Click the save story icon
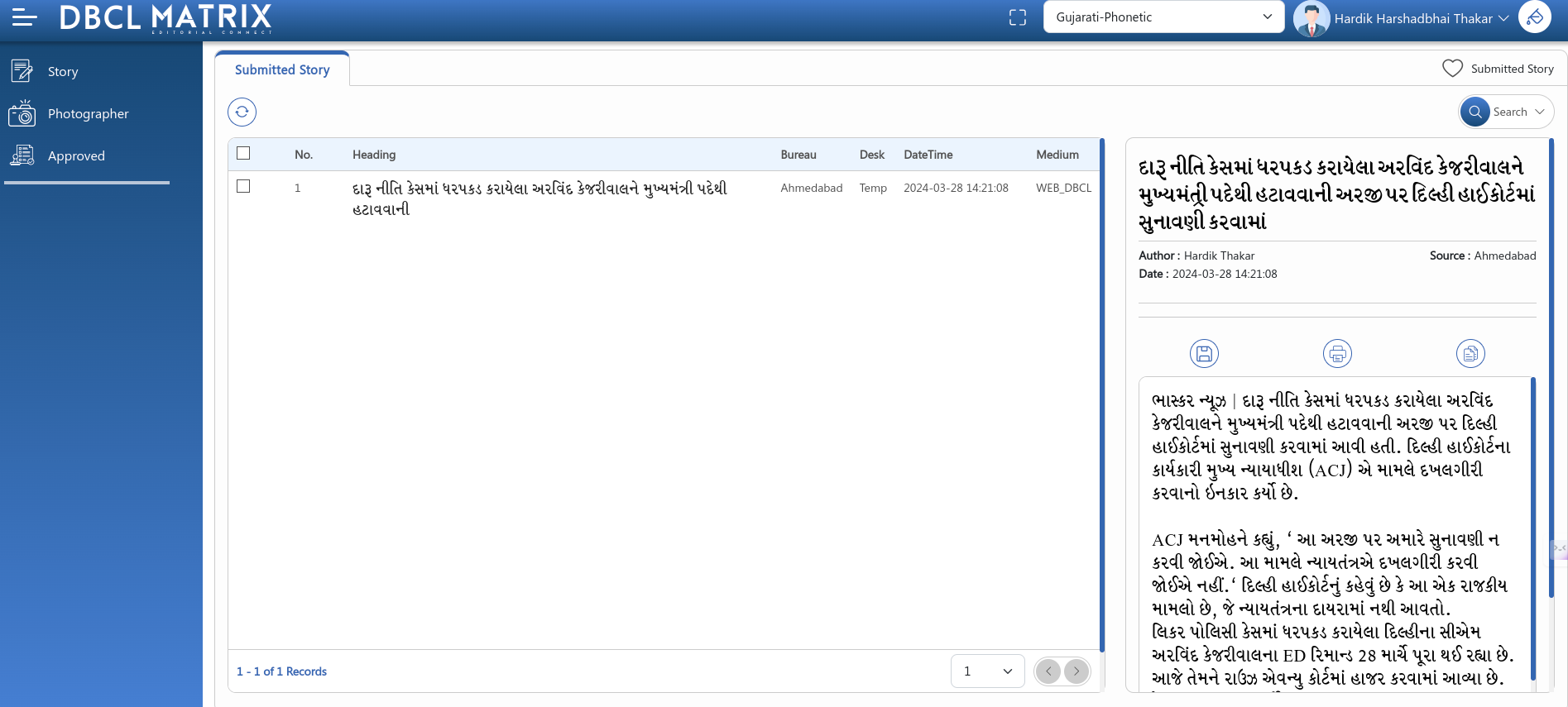 point(1204,354)
